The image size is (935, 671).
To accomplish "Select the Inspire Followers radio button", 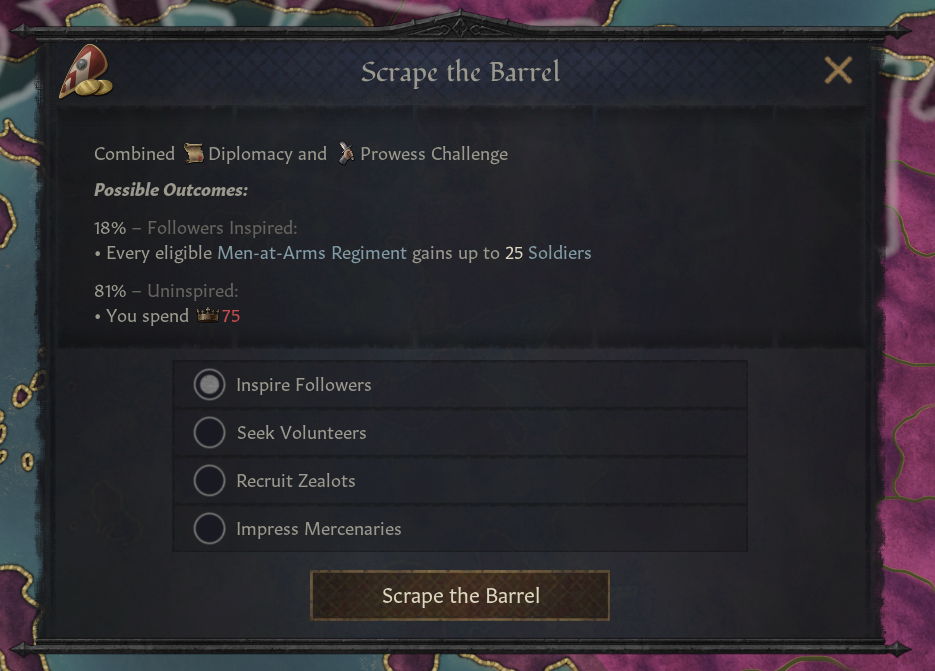I will click(x=209, y=385).
